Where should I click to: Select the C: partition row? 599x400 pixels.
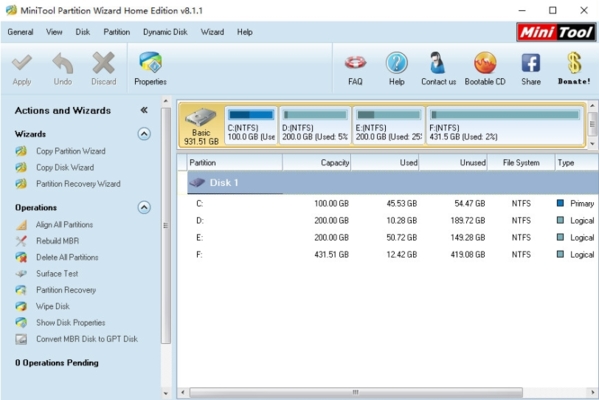pyautogui.click(x=393, y=204)
